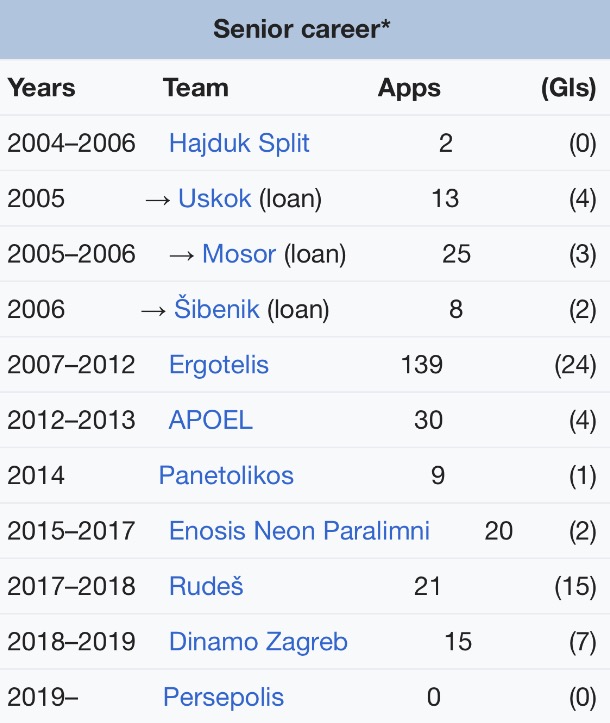Follow the Enosis Neon Paralimni link

pyautogui.click(x=299, y=530)
